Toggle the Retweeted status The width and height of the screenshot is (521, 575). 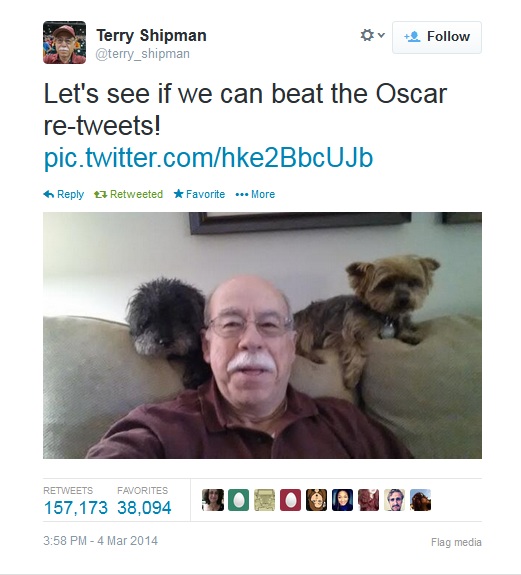pos(128,194)
